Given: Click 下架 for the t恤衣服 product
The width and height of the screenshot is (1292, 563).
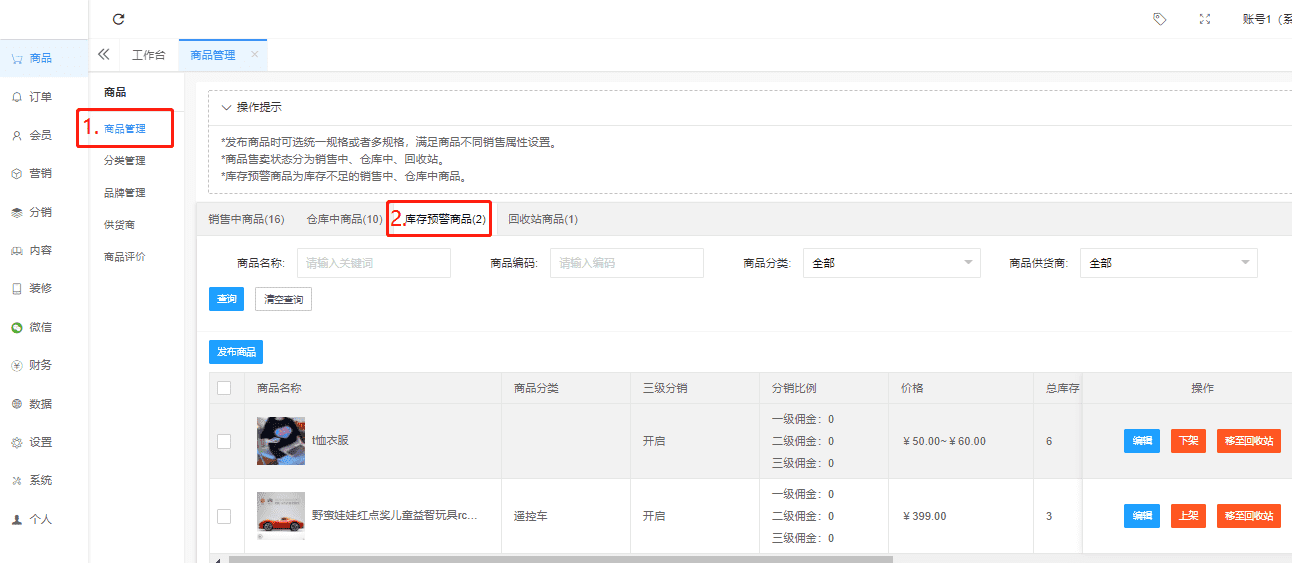Looking at the screenshot, I should pyautogui.click(x=1188, y=441).
